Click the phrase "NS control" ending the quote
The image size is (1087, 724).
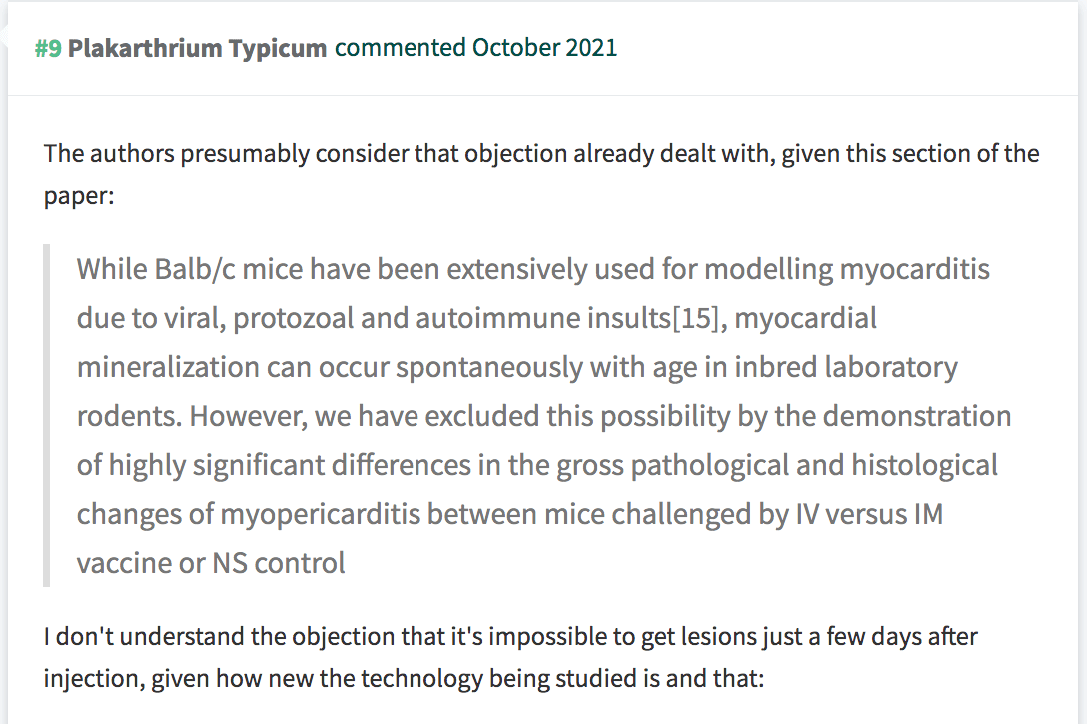coord(279,563)
